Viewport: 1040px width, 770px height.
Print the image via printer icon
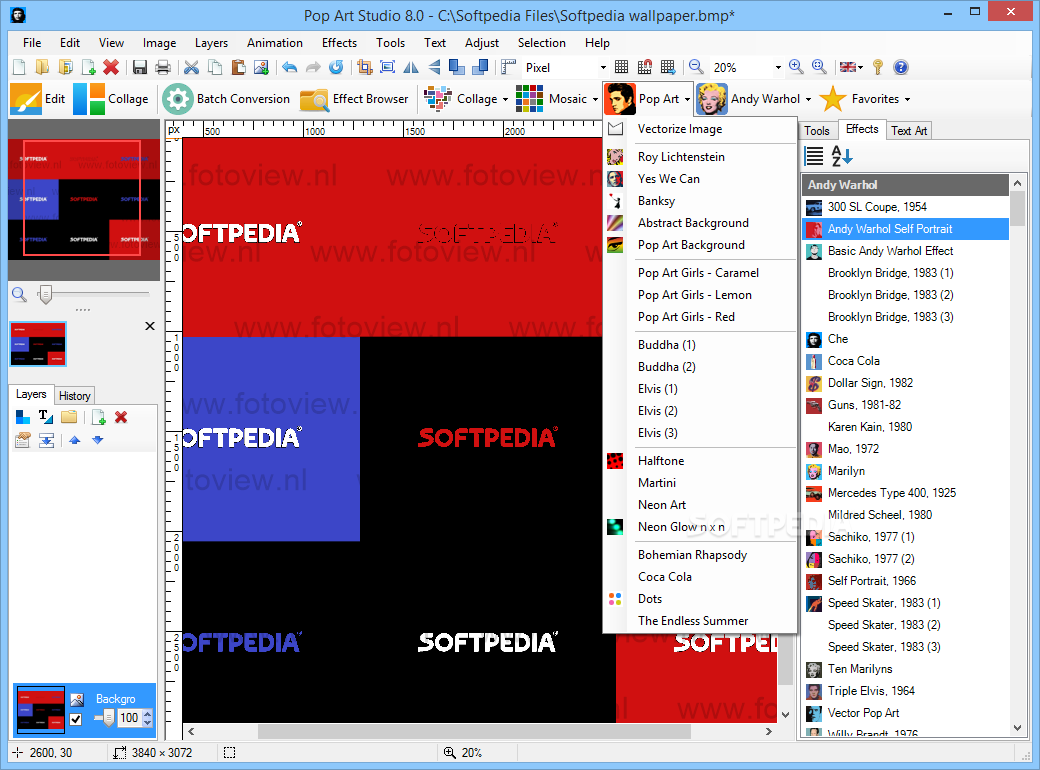pos(162,67)
